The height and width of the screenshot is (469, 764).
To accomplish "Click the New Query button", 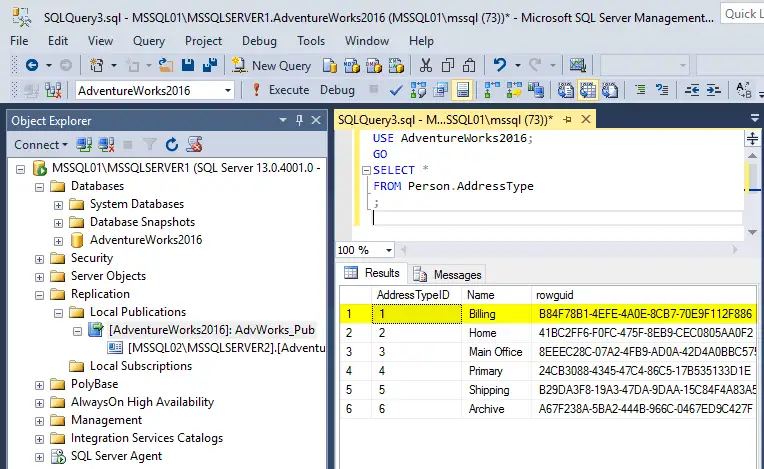I will point(271,65).
